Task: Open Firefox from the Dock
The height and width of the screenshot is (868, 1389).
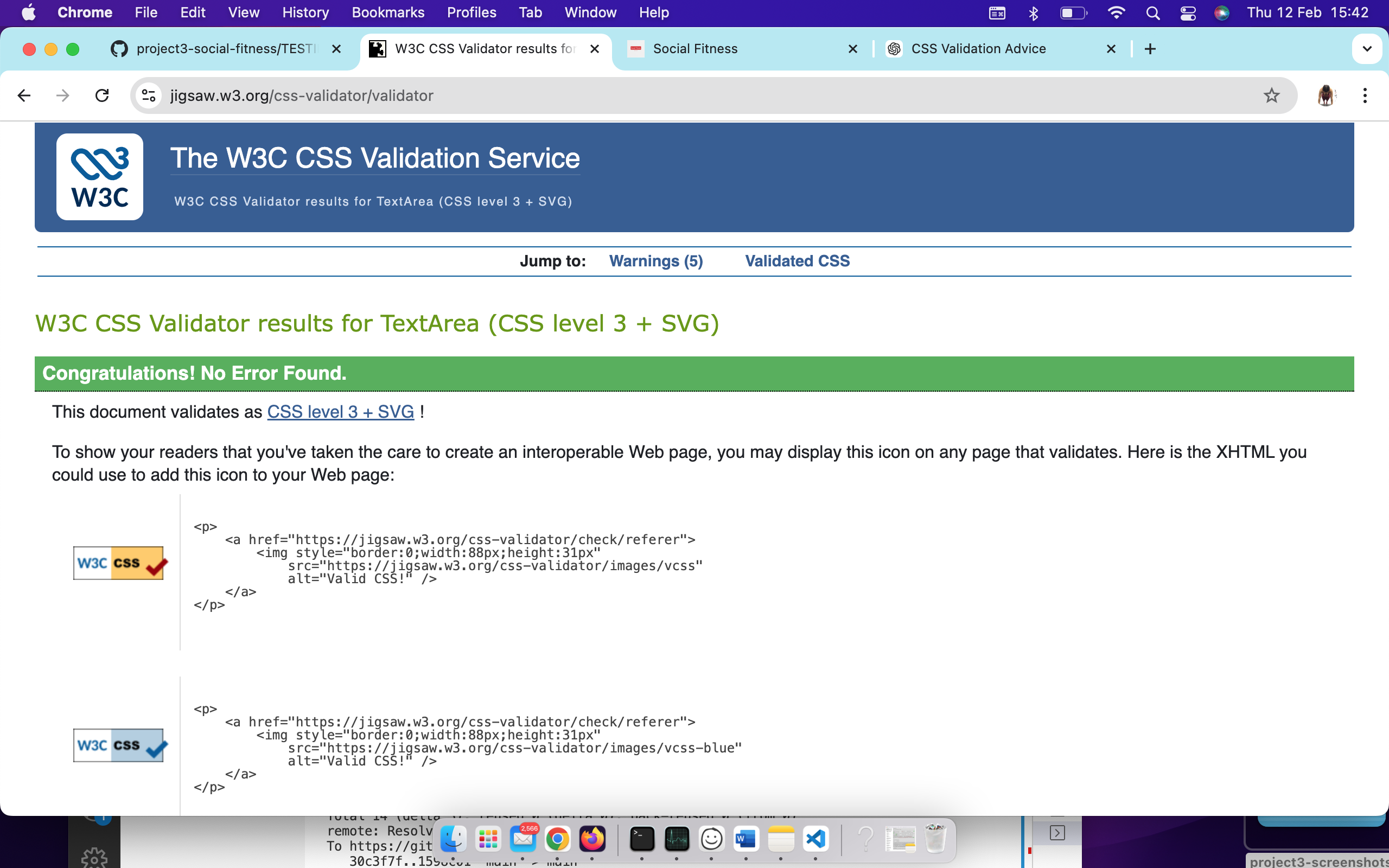Action: click(594, 839)
